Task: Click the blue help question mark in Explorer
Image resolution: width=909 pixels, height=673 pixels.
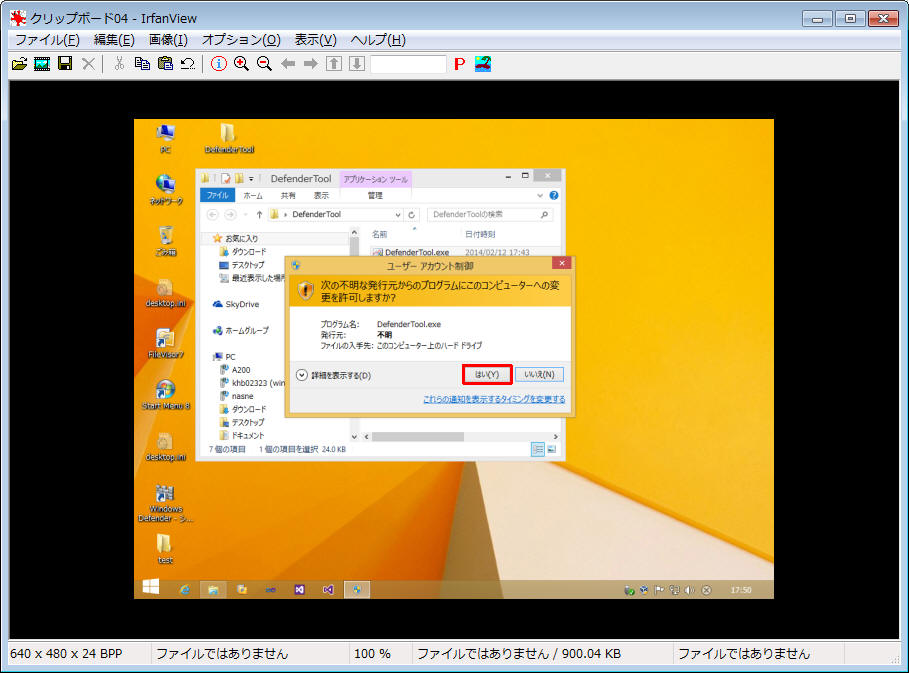Action: coord(554,195)
